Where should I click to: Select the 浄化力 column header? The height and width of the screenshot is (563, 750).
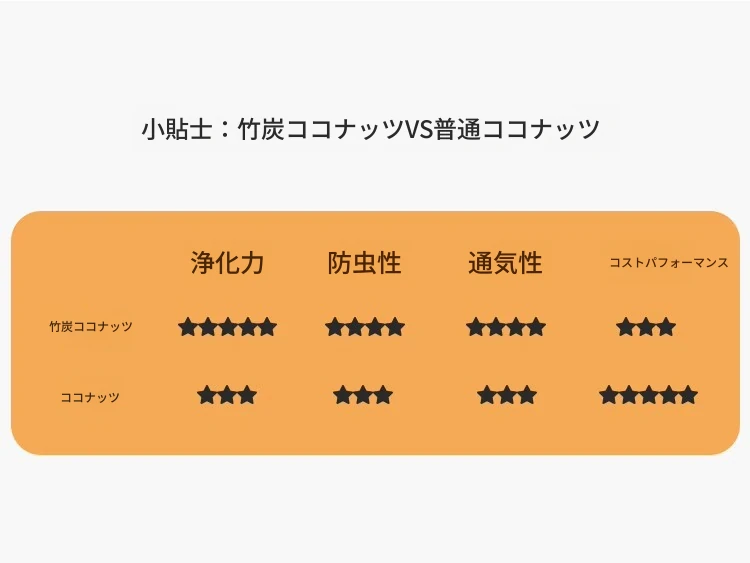(x=227, y=263)
